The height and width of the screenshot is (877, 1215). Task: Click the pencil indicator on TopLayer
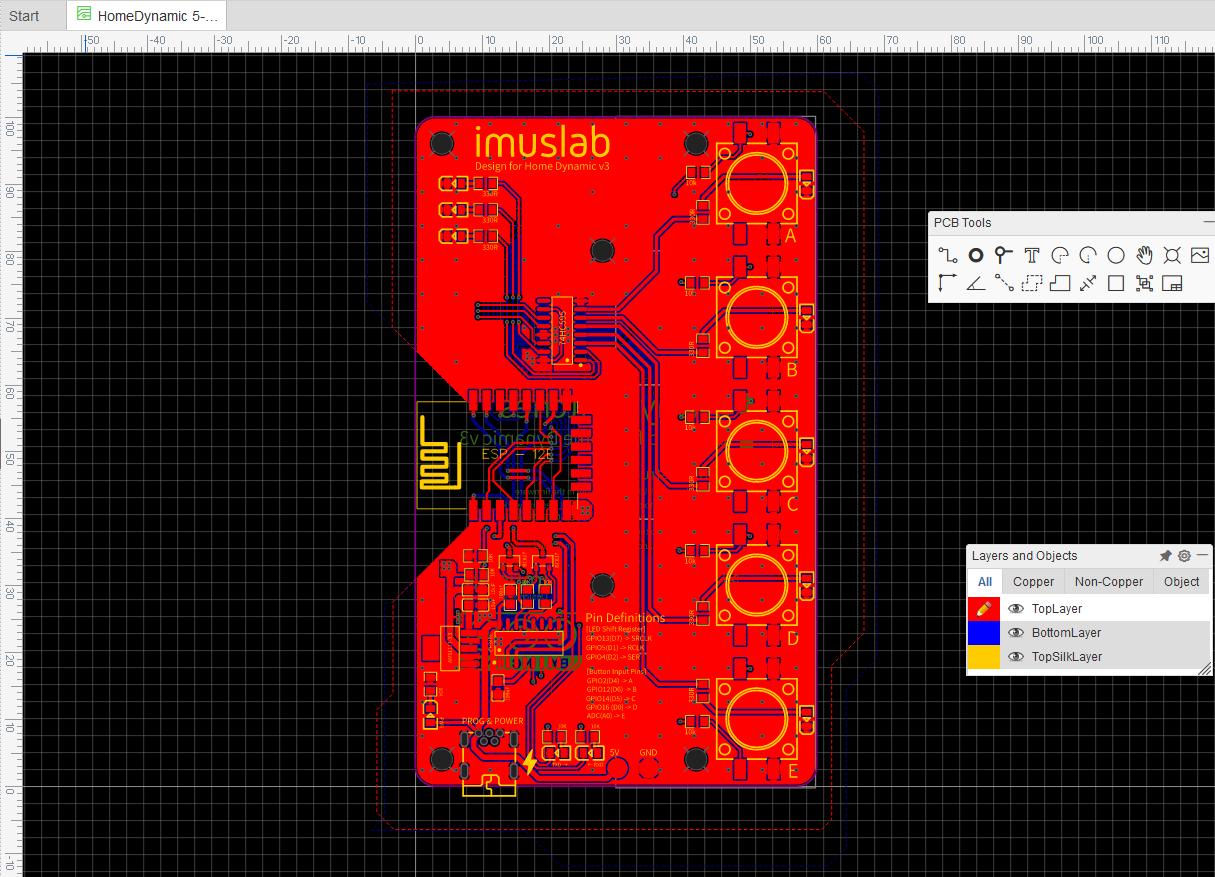pos(983,608)
